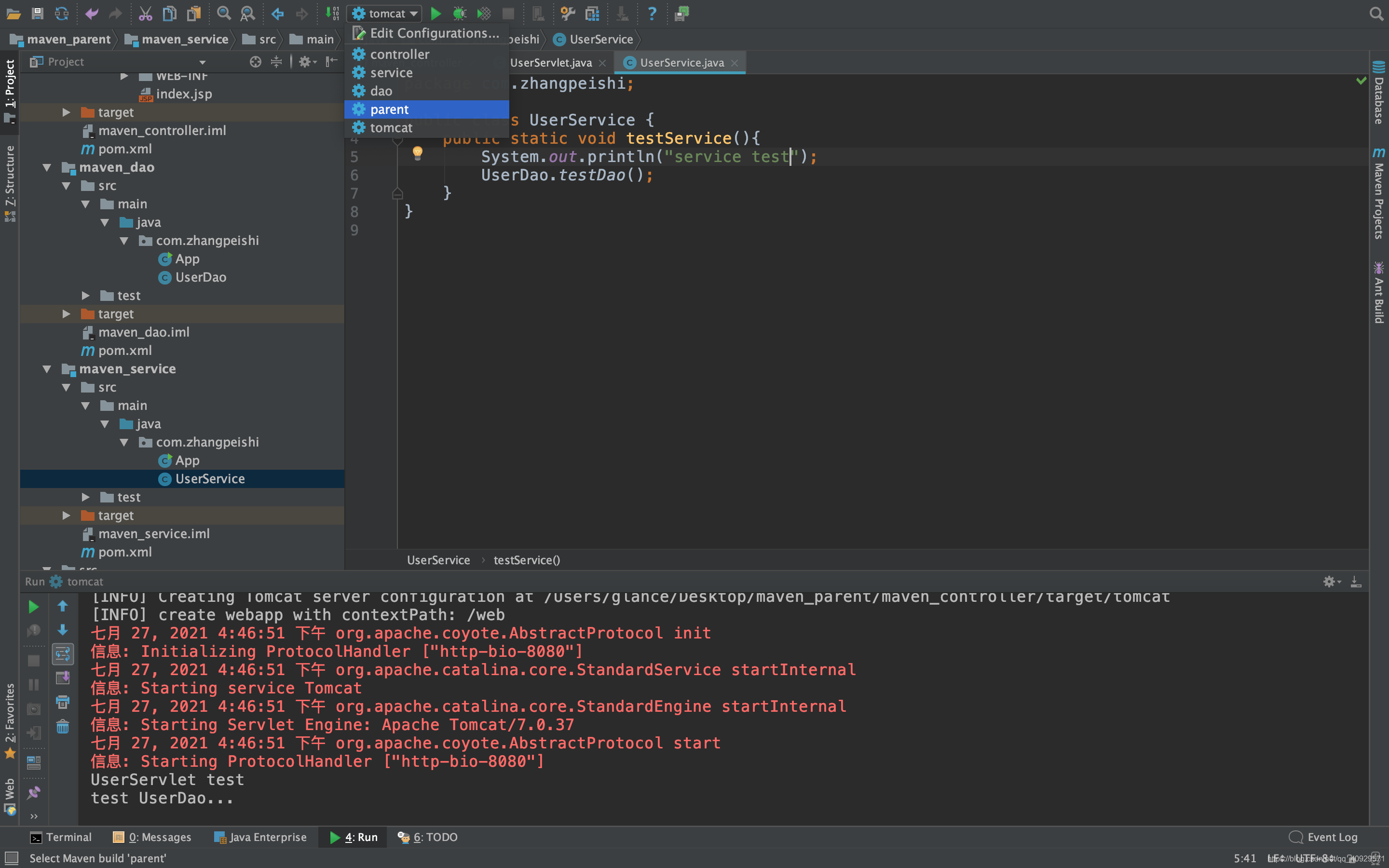Click the Save All floppy disk icon
This screenshot has height=868, width=1389.
coord(37,13)
